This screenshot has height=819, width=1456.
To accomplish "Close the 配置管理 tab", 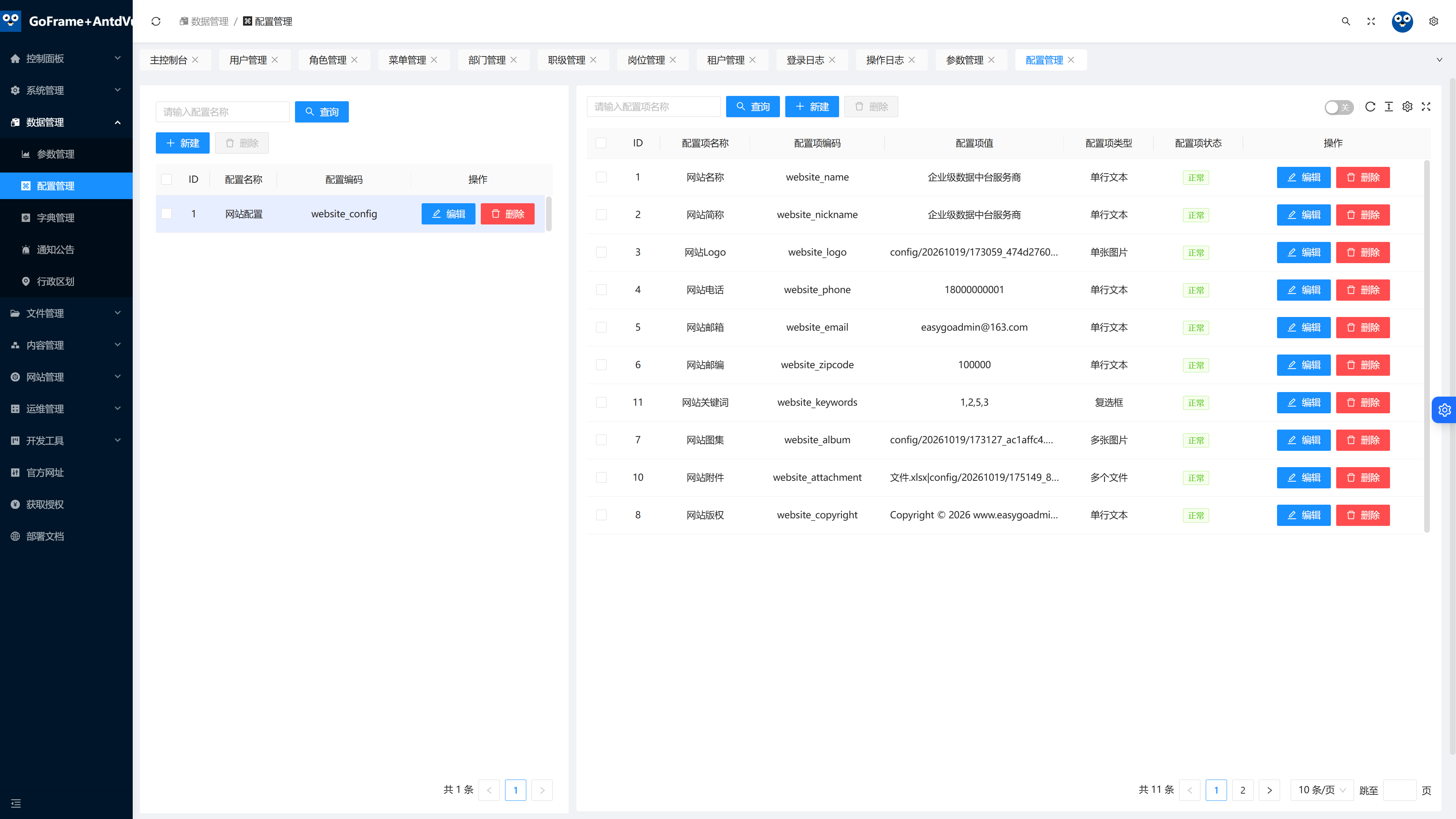I will coord(1071,60).
